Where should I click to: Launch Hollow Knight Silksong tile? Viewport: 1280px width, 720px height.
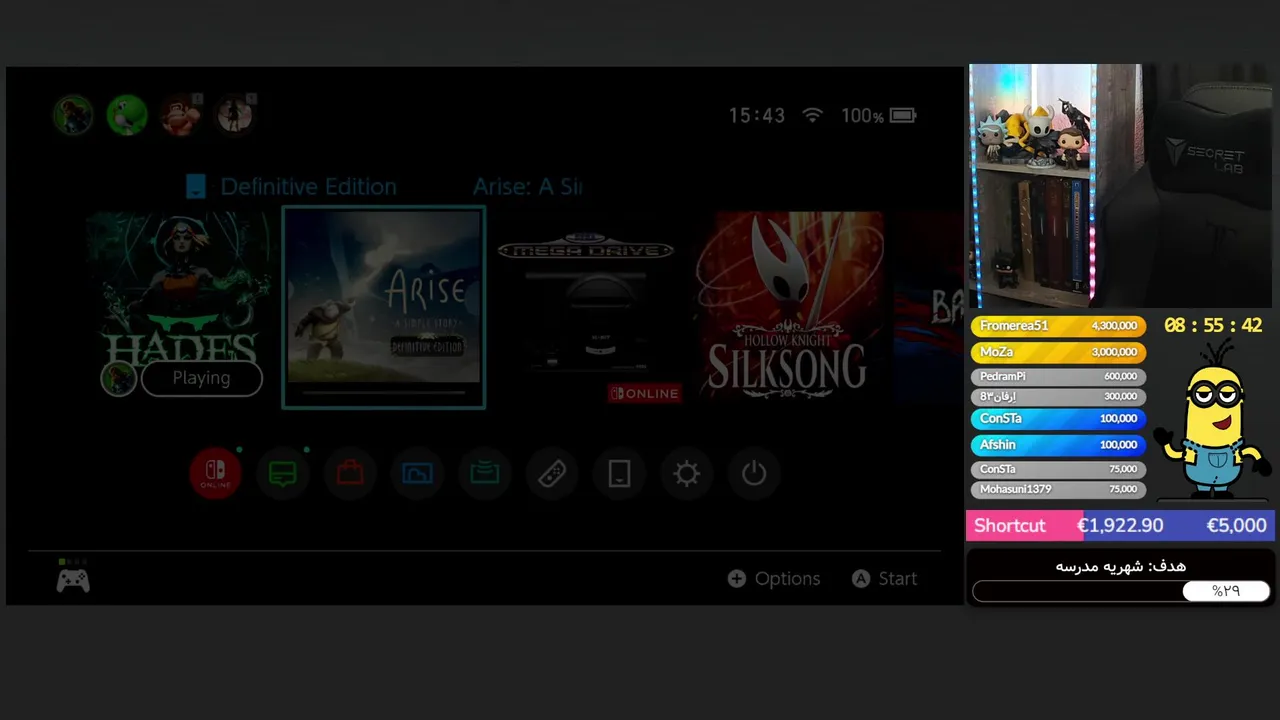791,304
